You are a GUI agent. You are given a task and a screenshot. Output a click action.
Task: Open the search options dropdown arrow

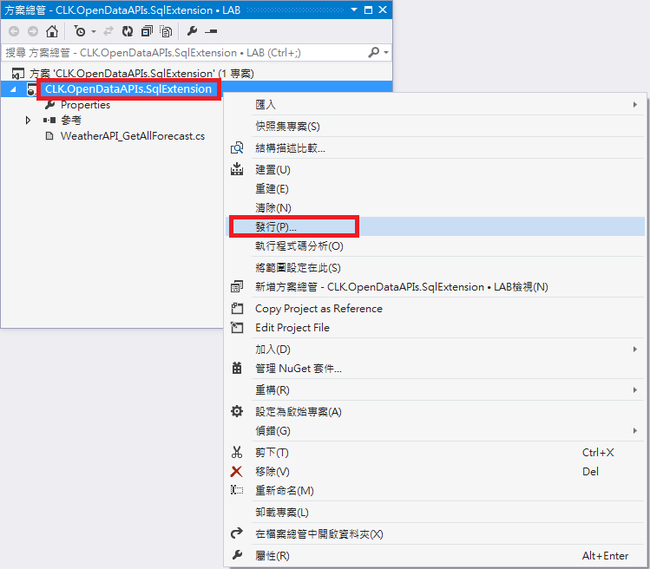386,52
